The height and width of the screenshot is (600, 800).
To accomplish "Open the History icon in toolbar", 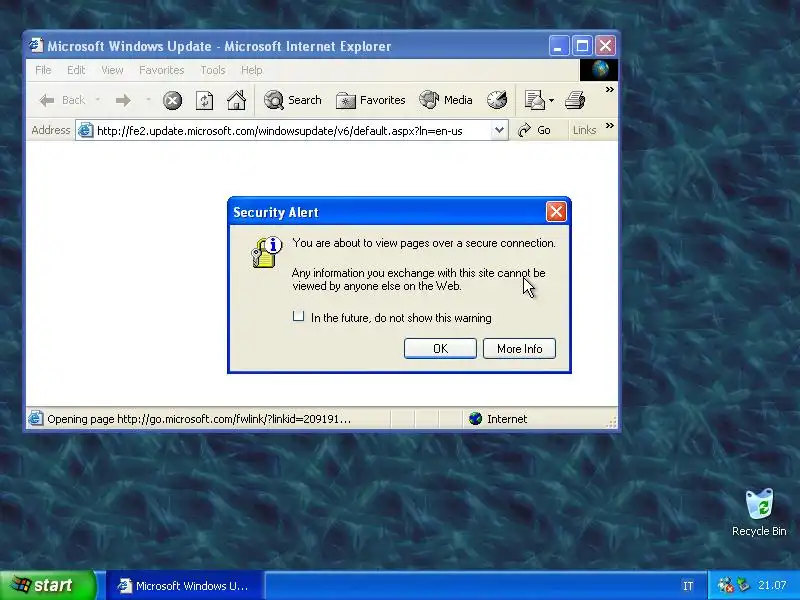I will [x=496, y=100].
